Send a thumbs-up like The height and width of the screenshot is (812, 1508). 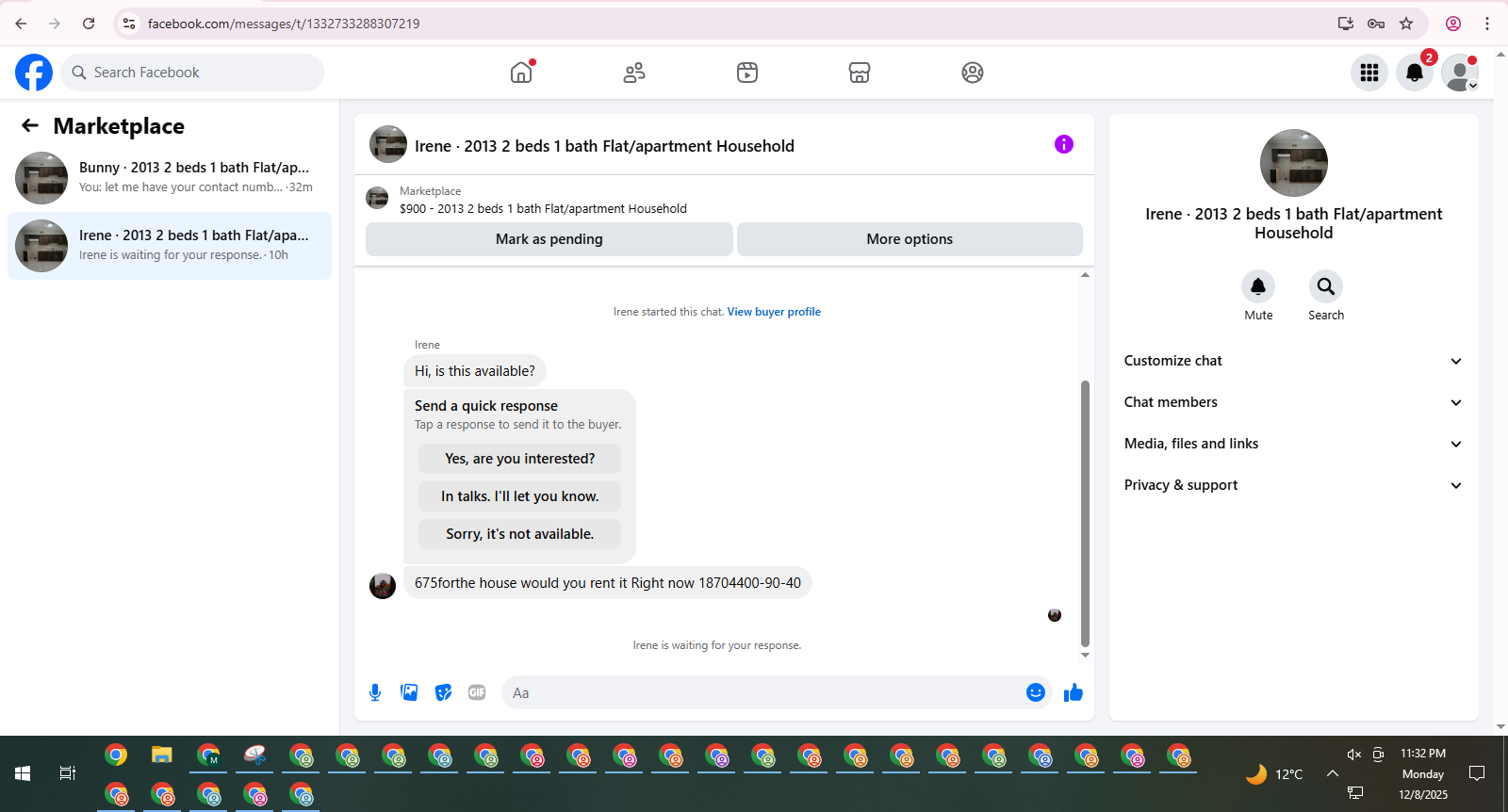[x=1074, y=692]
